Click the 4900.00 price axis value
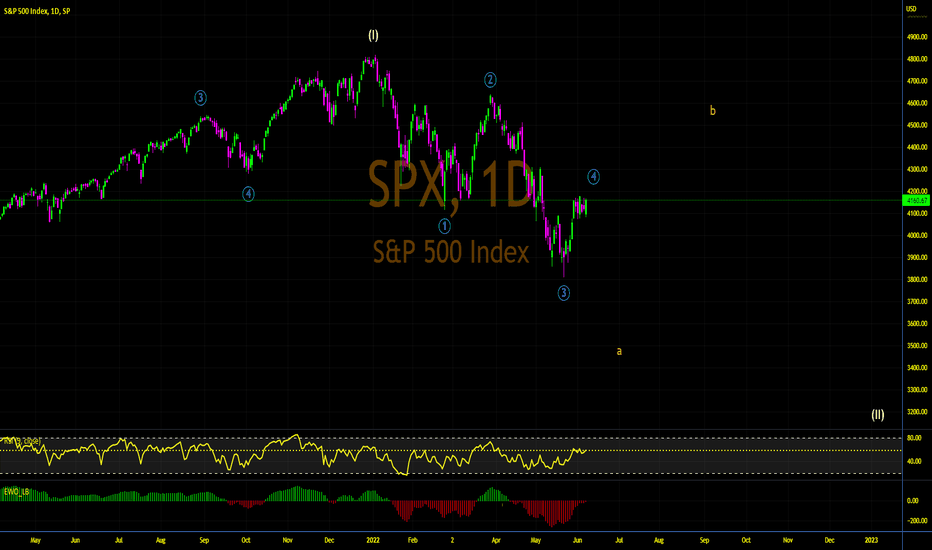This screenshot has height=550, width=932. point(917,37)
